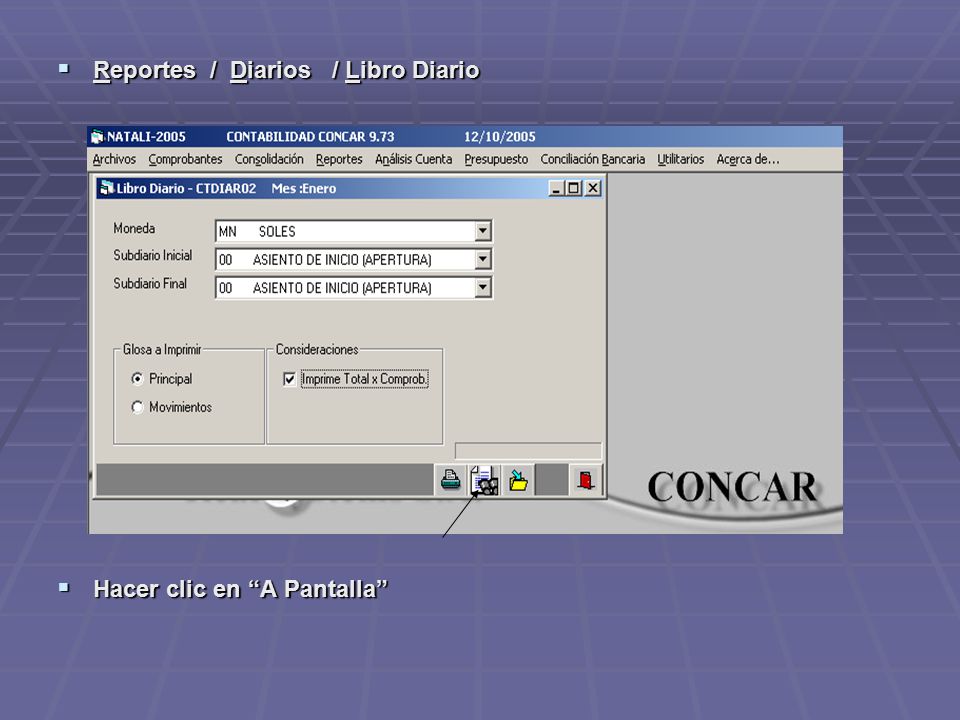Screen dimensions: 960x720
Task: Click the yellow folder export icon
Action: pyautogui.click(x=518, y=480)
